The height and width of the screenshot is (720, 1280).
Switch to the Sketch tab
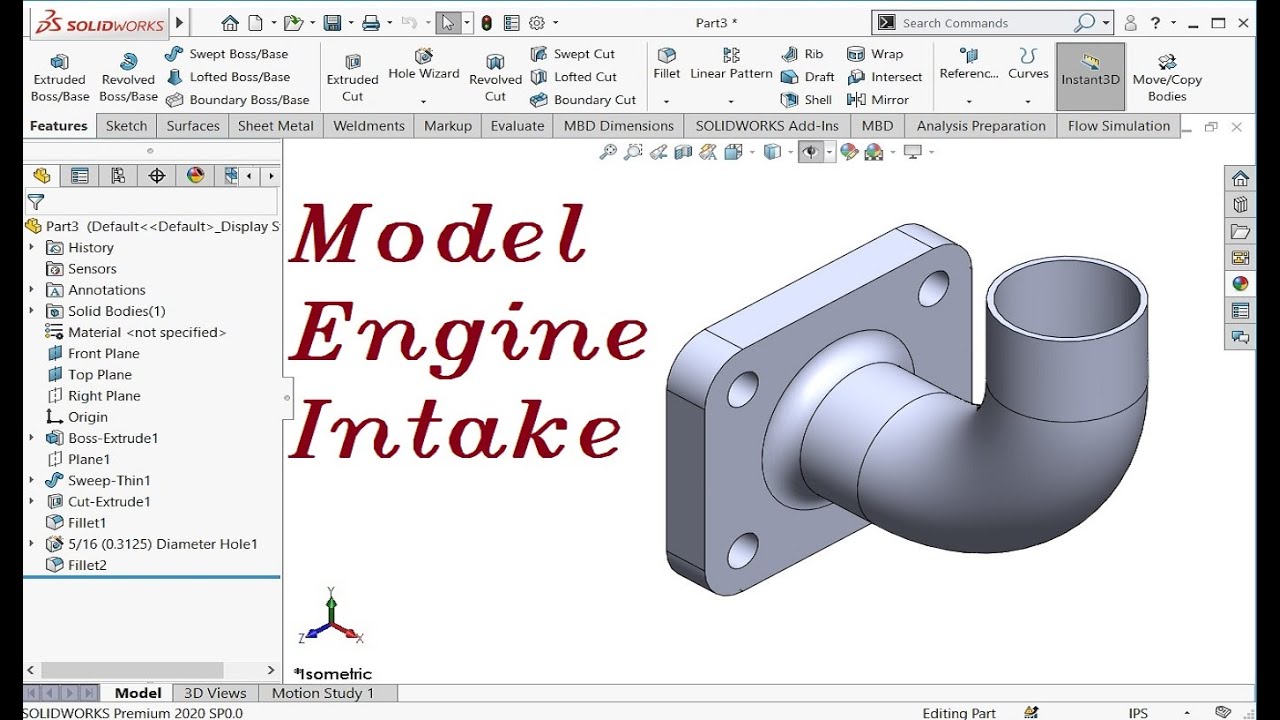coord(126,126)
